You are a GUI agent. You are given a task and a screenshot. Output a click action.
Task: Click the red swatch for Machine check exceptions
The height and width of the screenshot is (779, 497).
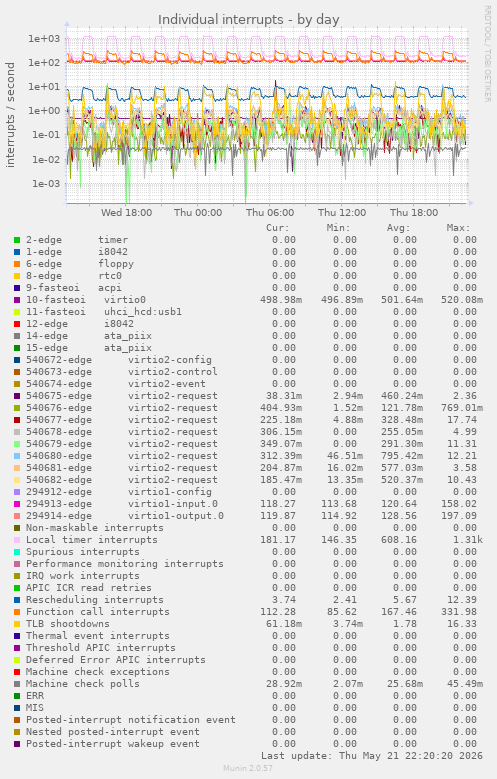[x=17, y=672]
